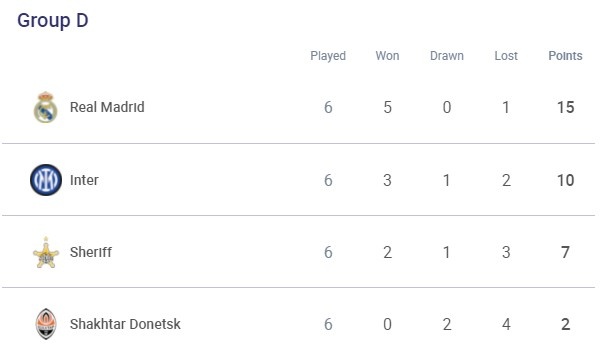The width and height of the screenshot is (602, 364).
Task: Select the Played column header
Action: click(x=328, y=56)
